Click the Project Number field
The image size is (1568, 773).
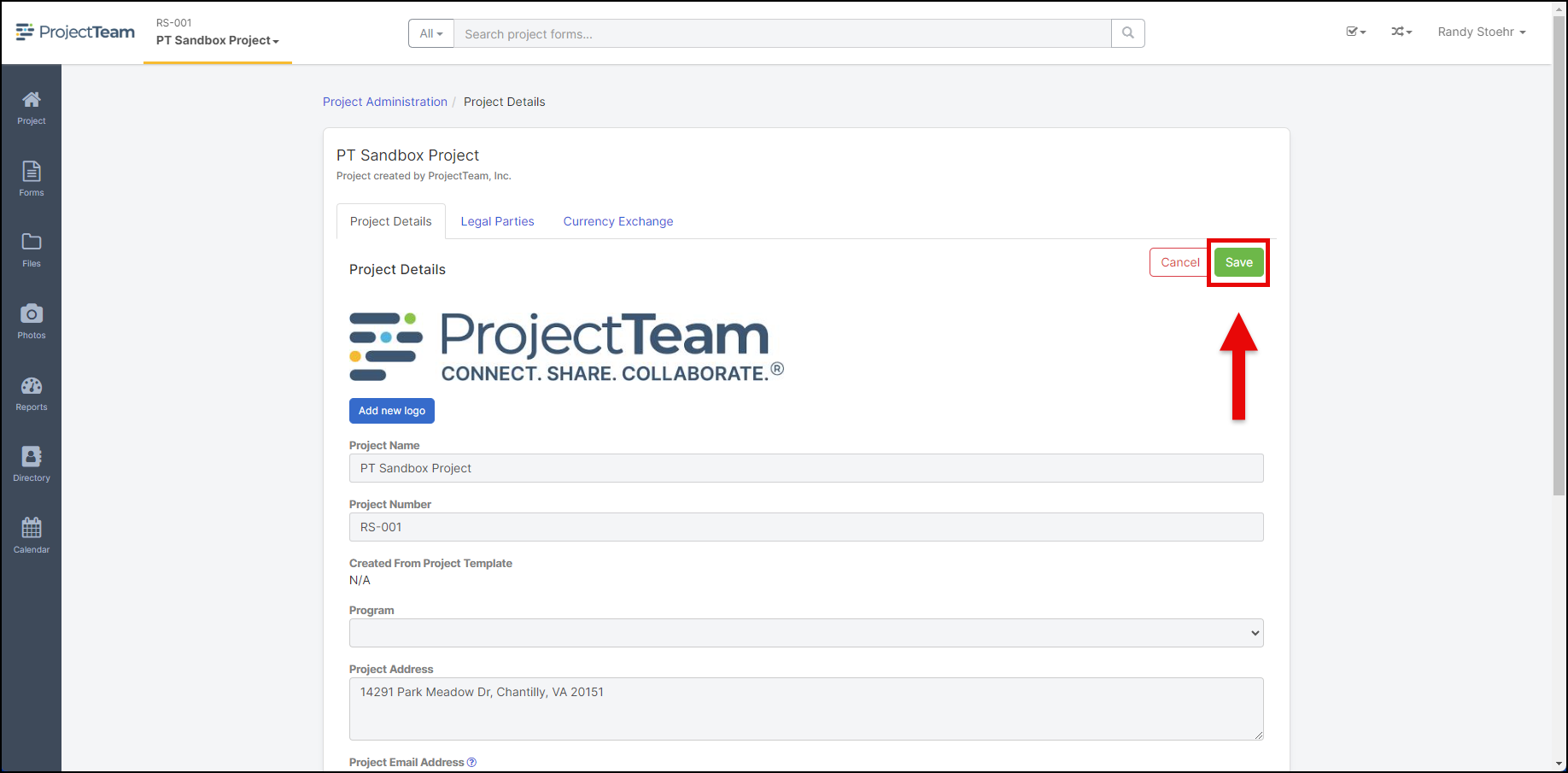806,527
